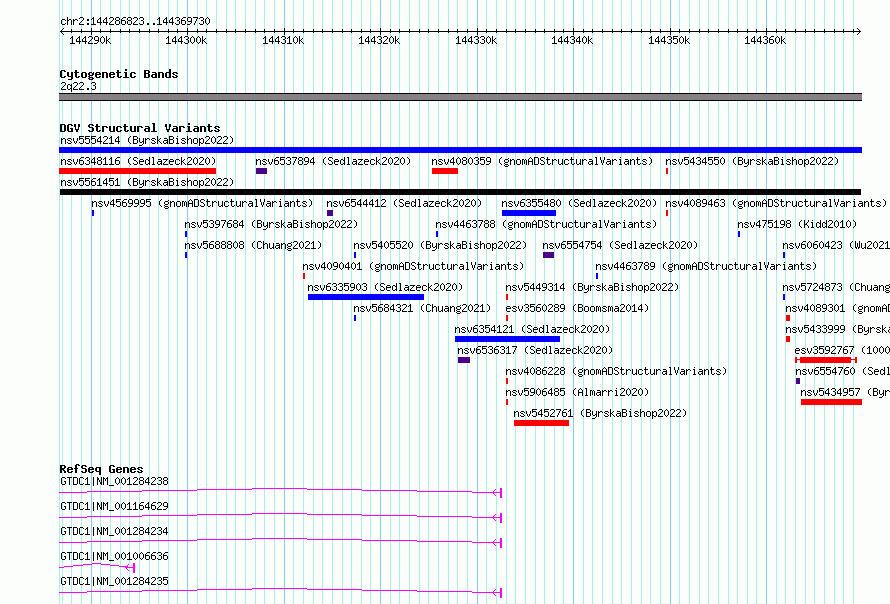Screen dimensions: 890x604
Task: Open nsv4086228 variant label
Action: (x=616, y=371)
